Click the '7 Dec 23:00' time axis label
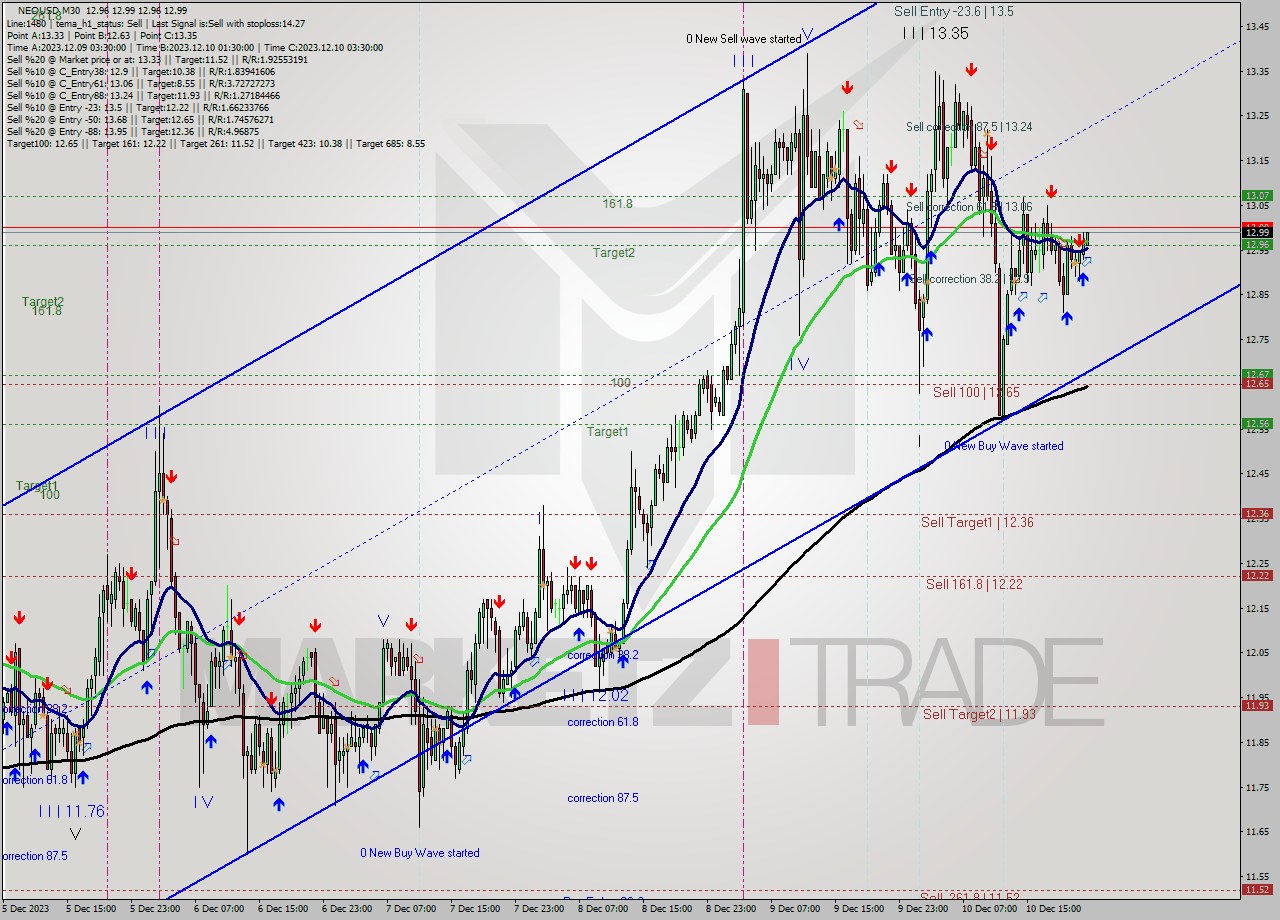Image resolution: width=1280 pixels, height=920 pixels. (x=540, y=909)
